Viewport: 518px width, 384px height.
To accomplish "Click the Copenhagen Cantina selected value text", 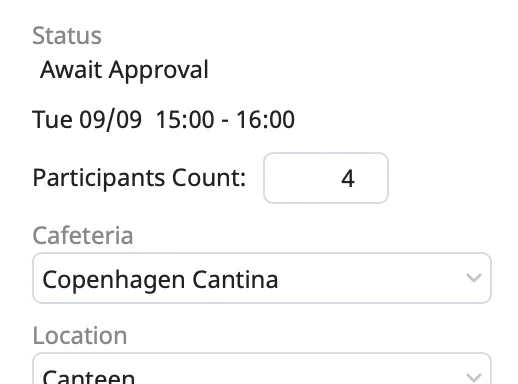I will [x=160, y=280].
